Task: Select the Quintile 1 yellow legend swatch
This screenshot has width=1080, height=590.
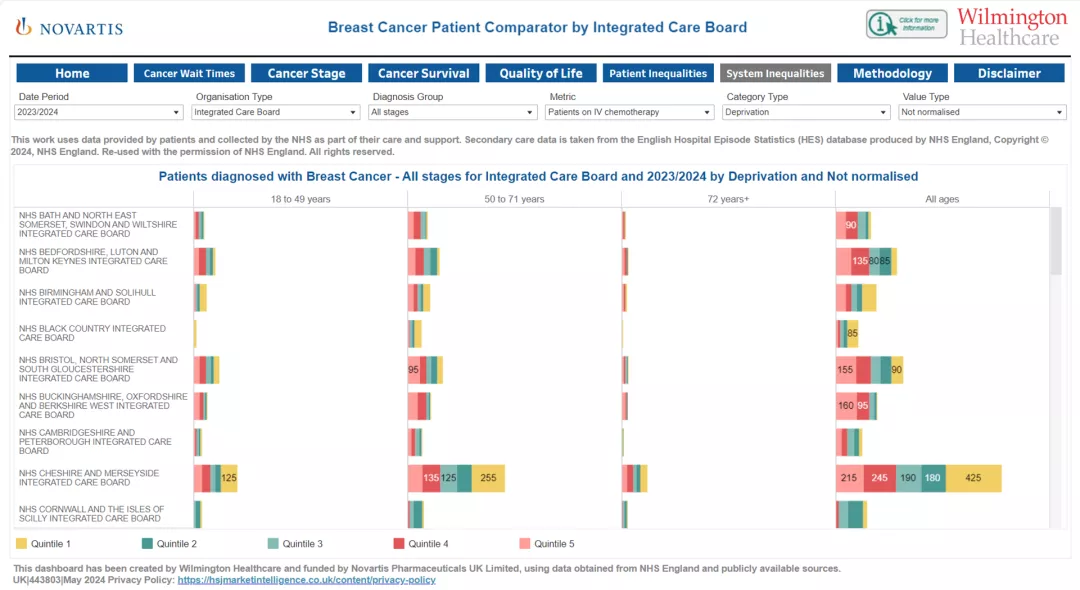Action: coord(21,544)
